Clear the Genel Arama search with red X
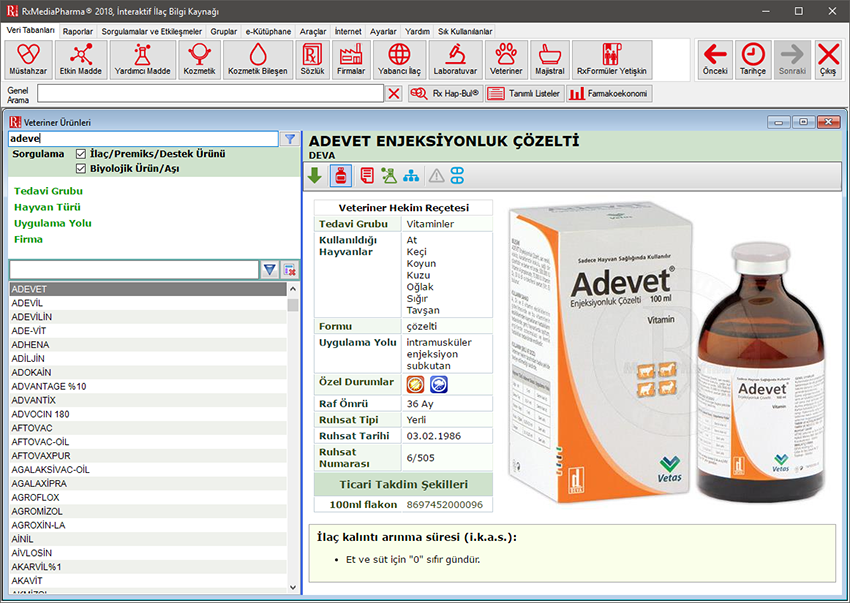The height and width of the screenshot is (603, 850). 394,93
